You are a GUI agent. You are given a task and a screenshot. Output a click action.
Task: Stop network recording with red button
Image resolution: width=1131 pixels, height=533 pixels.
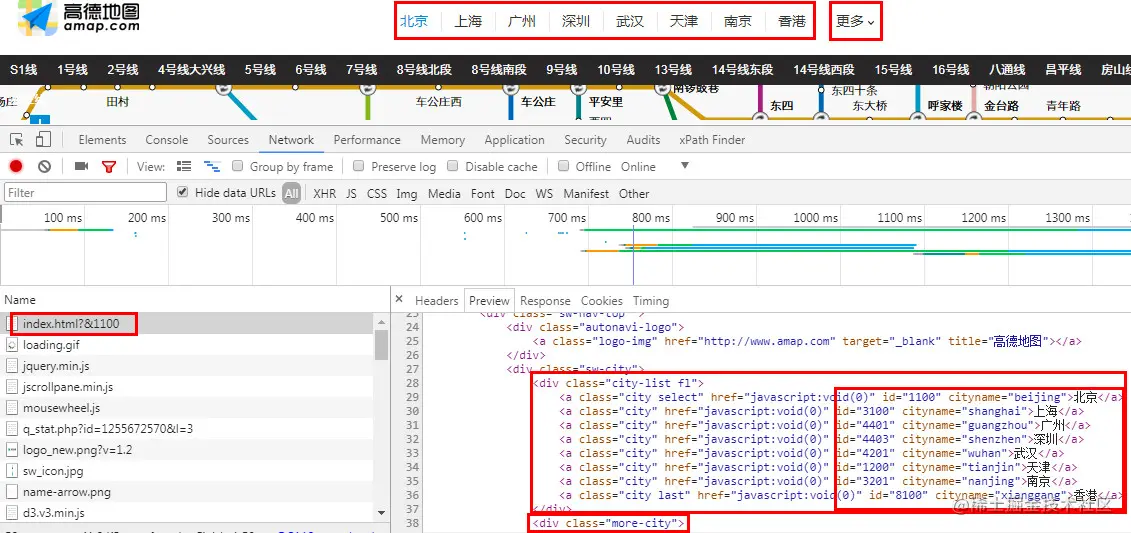coord(16,167)
